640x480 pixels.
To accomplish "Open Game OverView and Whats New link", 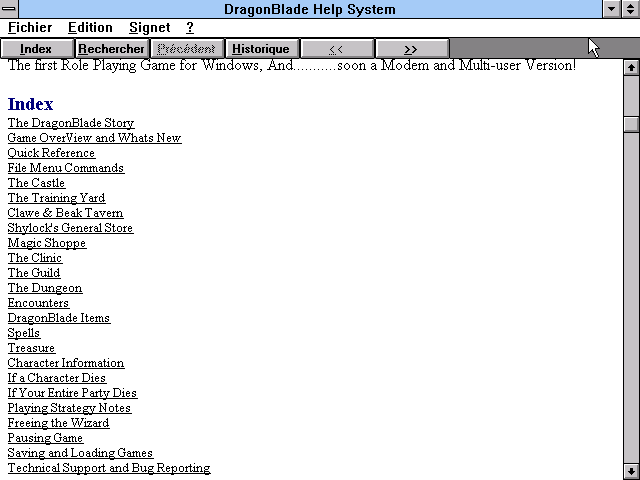I will (94, 138).
